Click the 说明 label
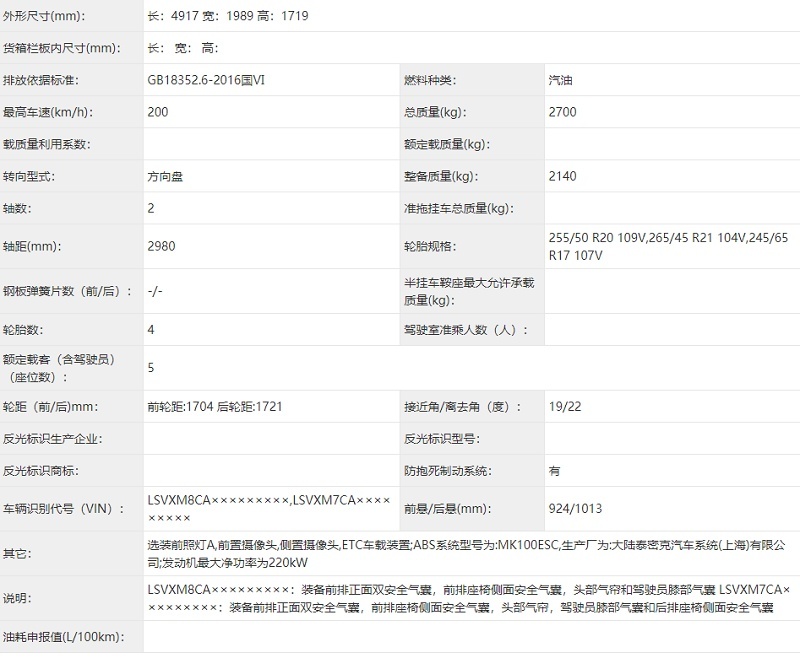The width and height of the screenshot is (800, 669). [17, 599]
